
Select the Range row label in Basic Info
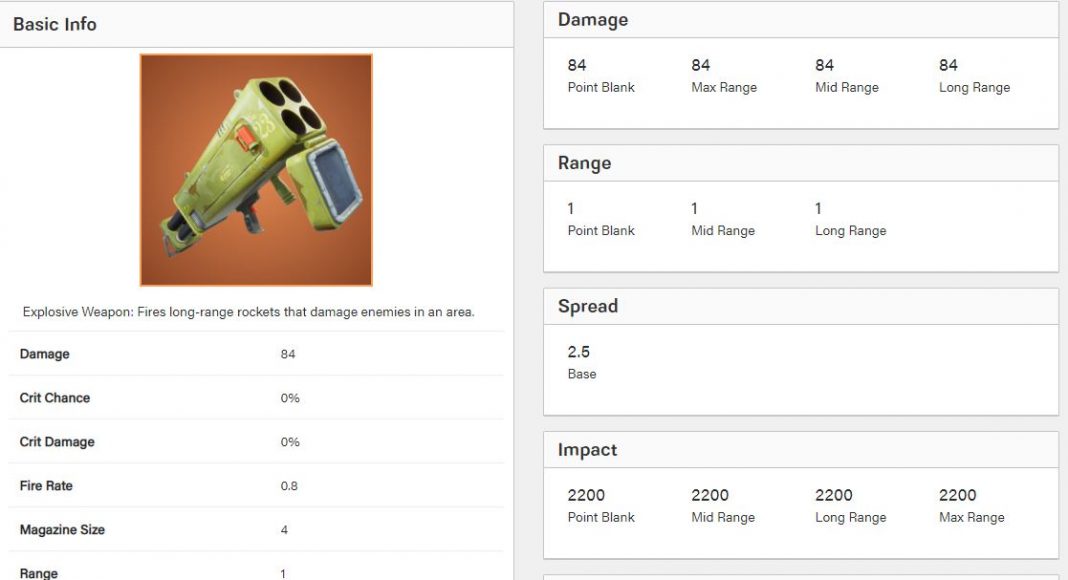click(38, 573)
